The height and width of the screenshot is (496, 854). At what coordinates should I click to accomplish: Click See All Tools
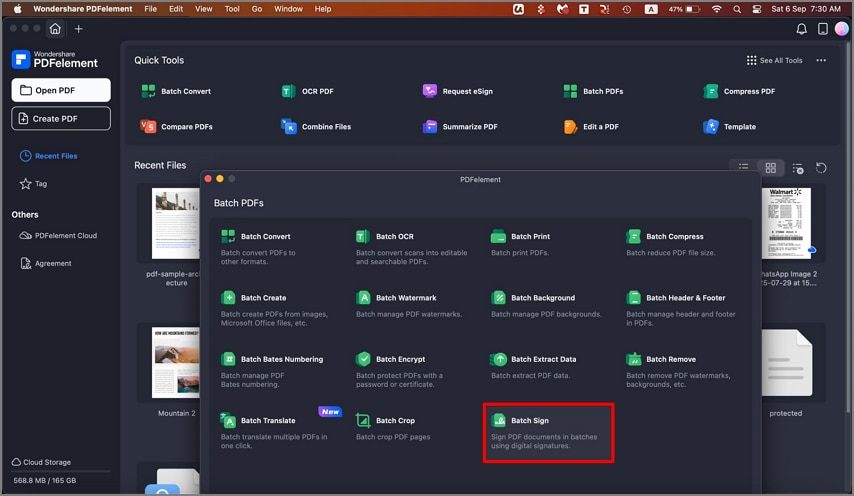pyautogui.click(x=774, y=60)
